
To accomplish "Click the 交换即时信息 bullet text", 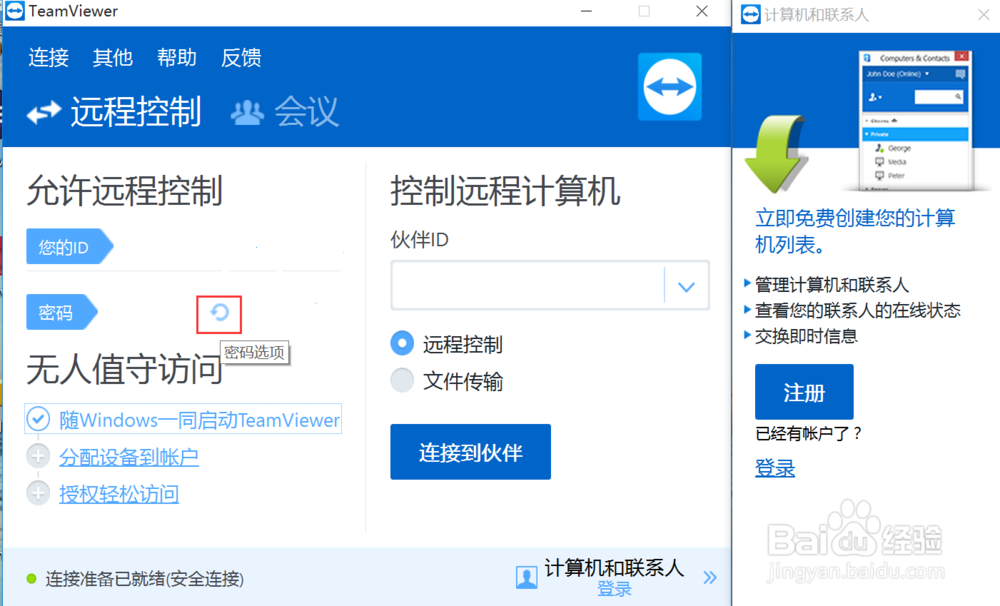I will pyautogui.click(x=806, y=336).
